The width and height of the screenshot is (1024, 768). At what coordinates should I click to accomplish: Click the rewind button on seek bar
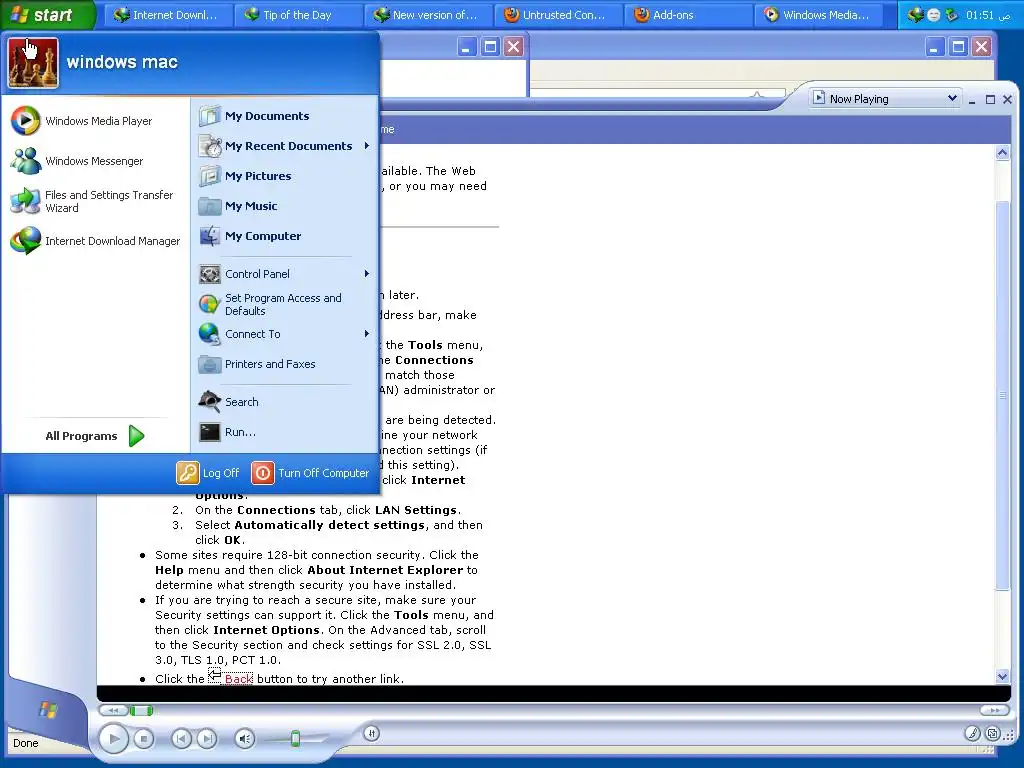[x=113, y=711]
